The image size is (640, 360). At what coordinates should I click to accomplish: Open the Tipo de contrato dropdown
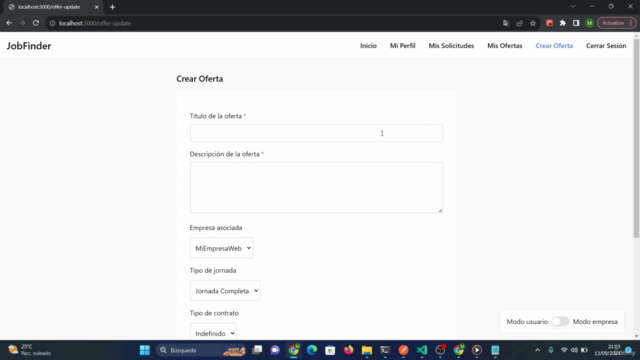click(213, 333)
